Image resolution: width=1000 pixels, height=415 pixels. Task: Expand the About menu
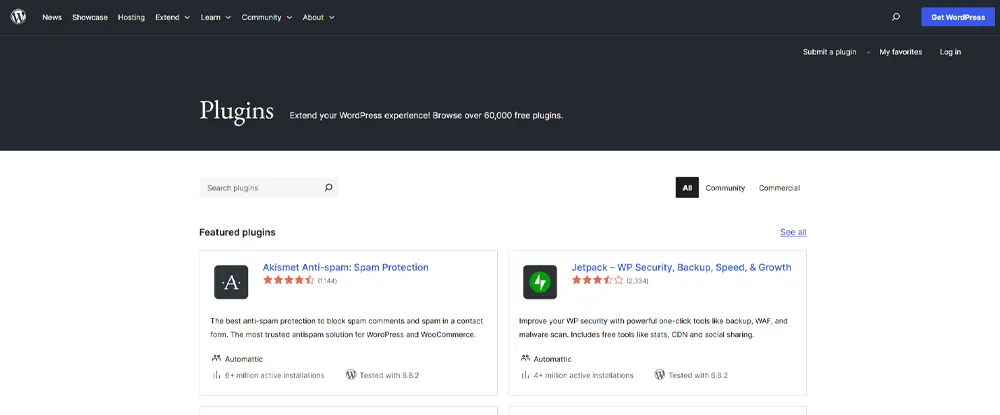click(x=318, y=17)
